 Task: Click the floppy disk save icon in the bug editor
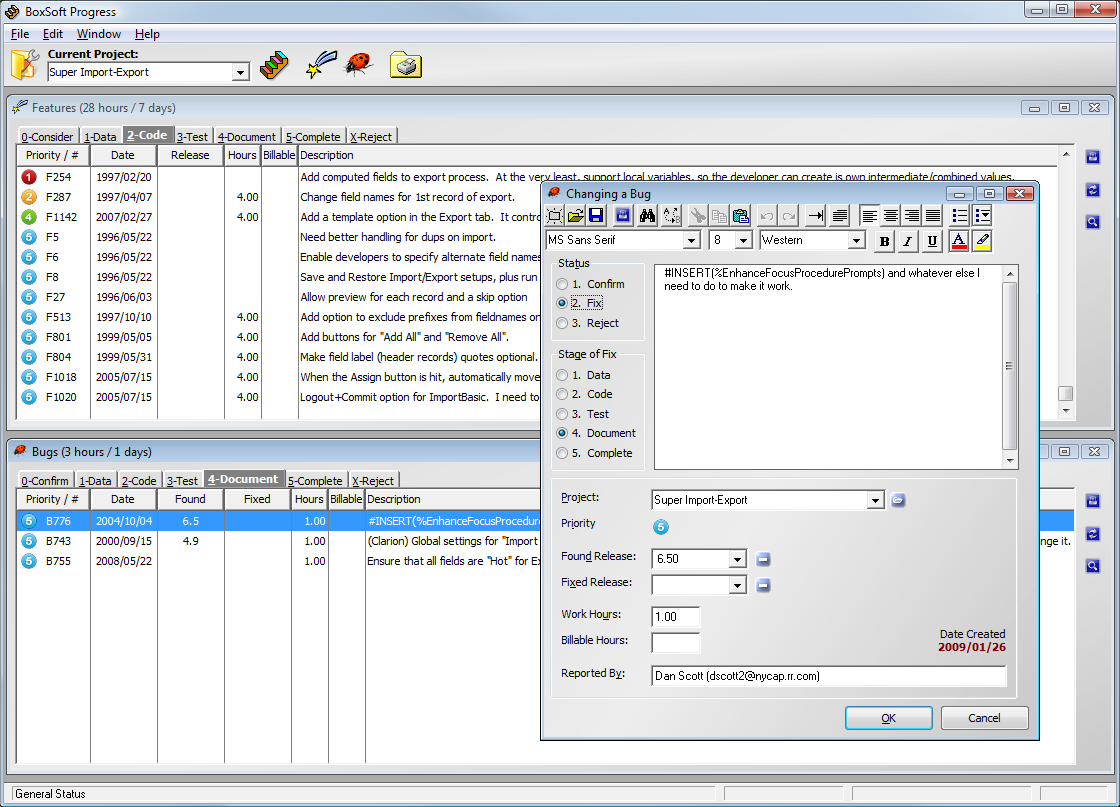pyautogui.click(x=596, y=216)
